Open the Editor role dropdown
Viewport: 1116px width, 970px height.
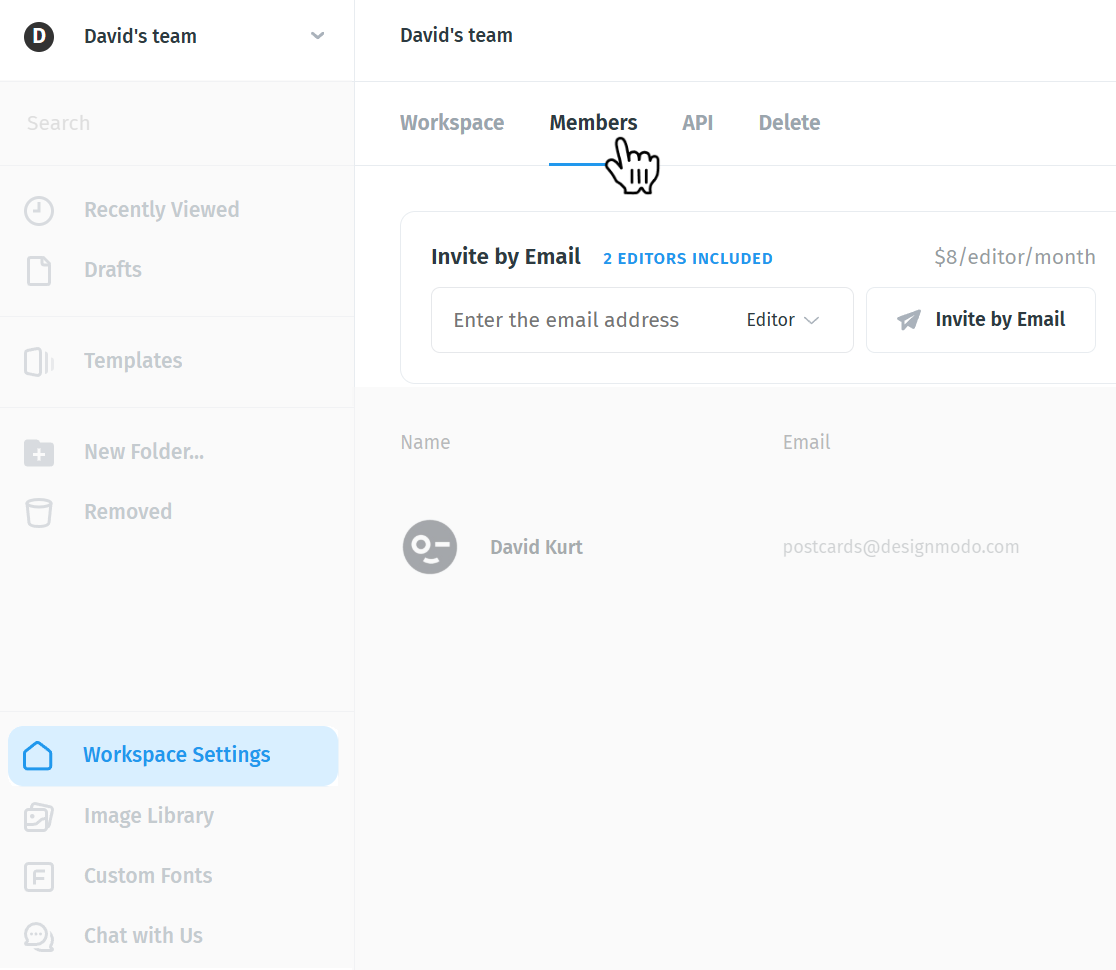tap(782, 320)
